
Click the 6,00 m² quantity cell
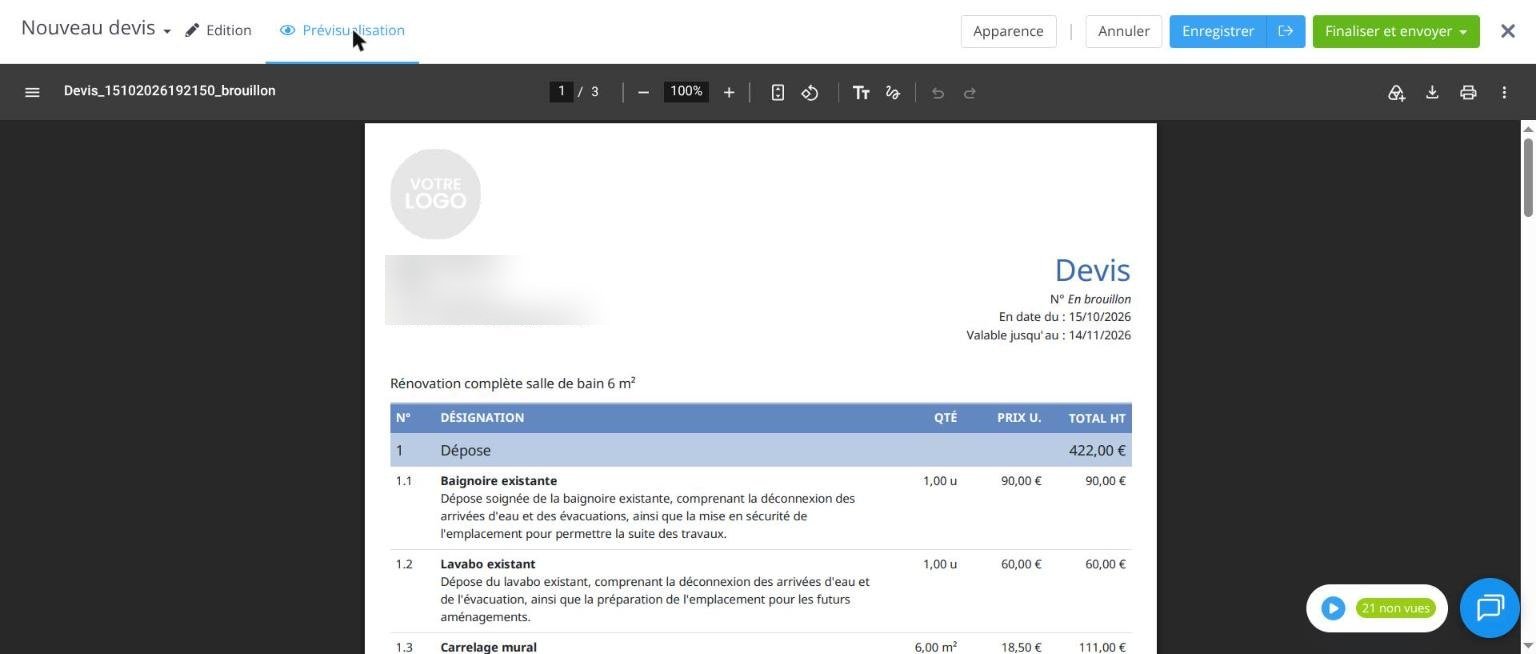pos(935,647)
